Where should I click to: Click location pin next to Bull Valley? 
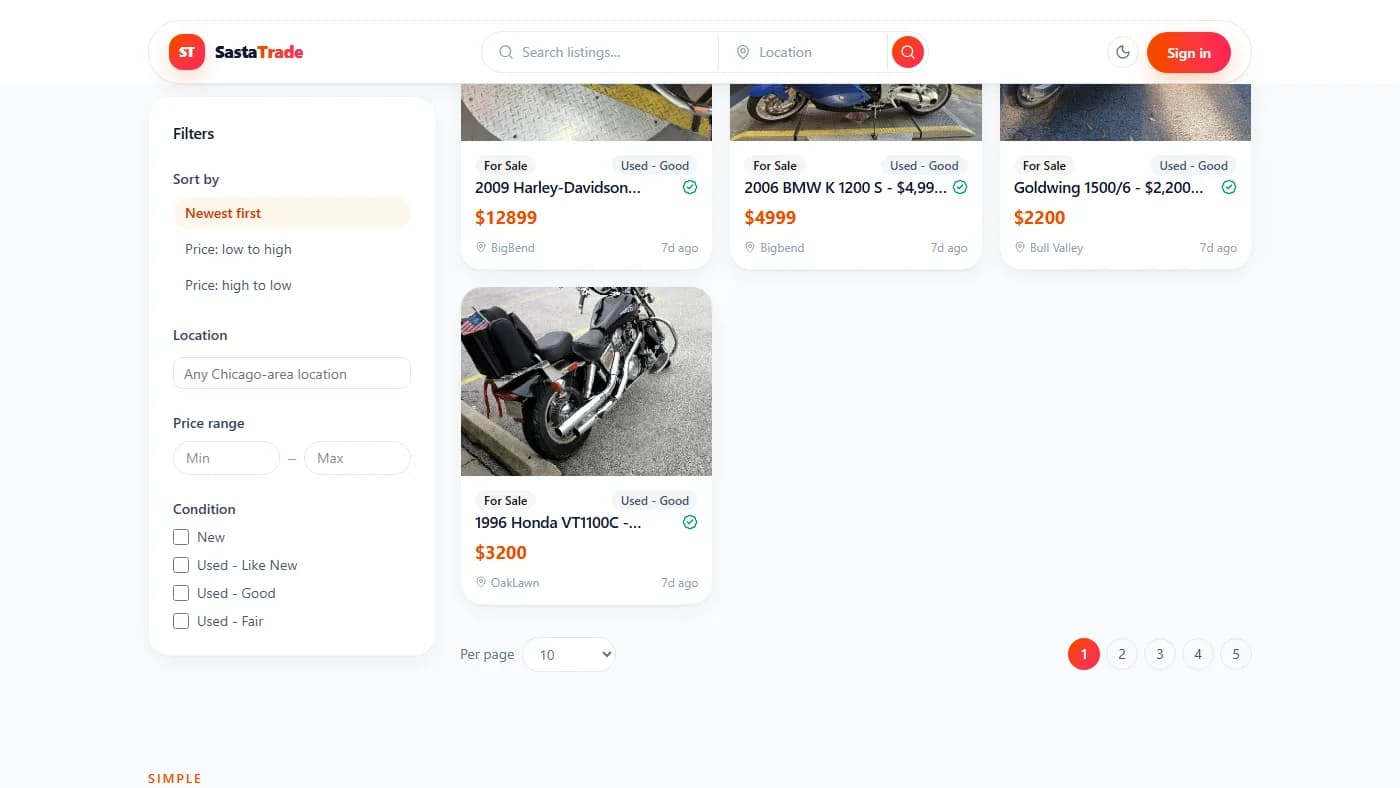(1020, 247)
